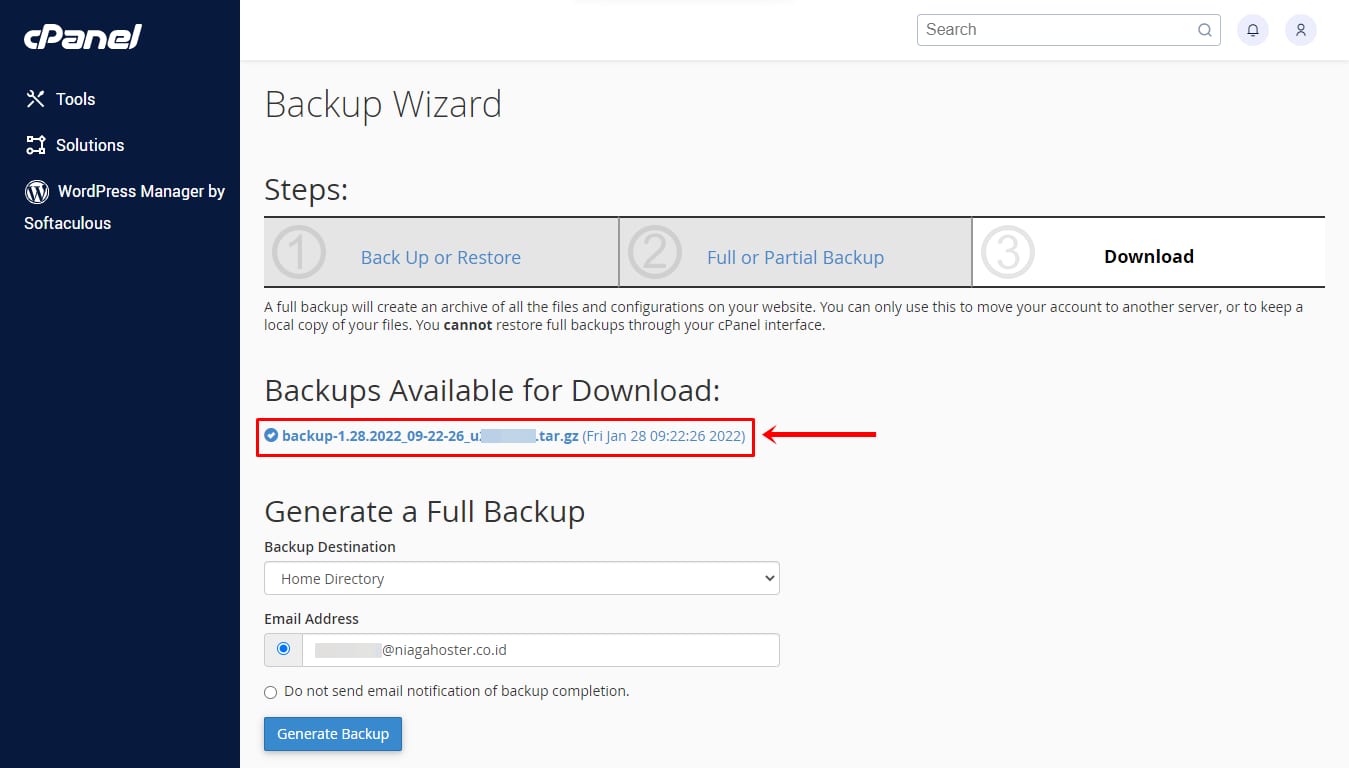This screenshot has width=1349, height=768.
Task: Click the Email Address text field
Action: point(540,650)
